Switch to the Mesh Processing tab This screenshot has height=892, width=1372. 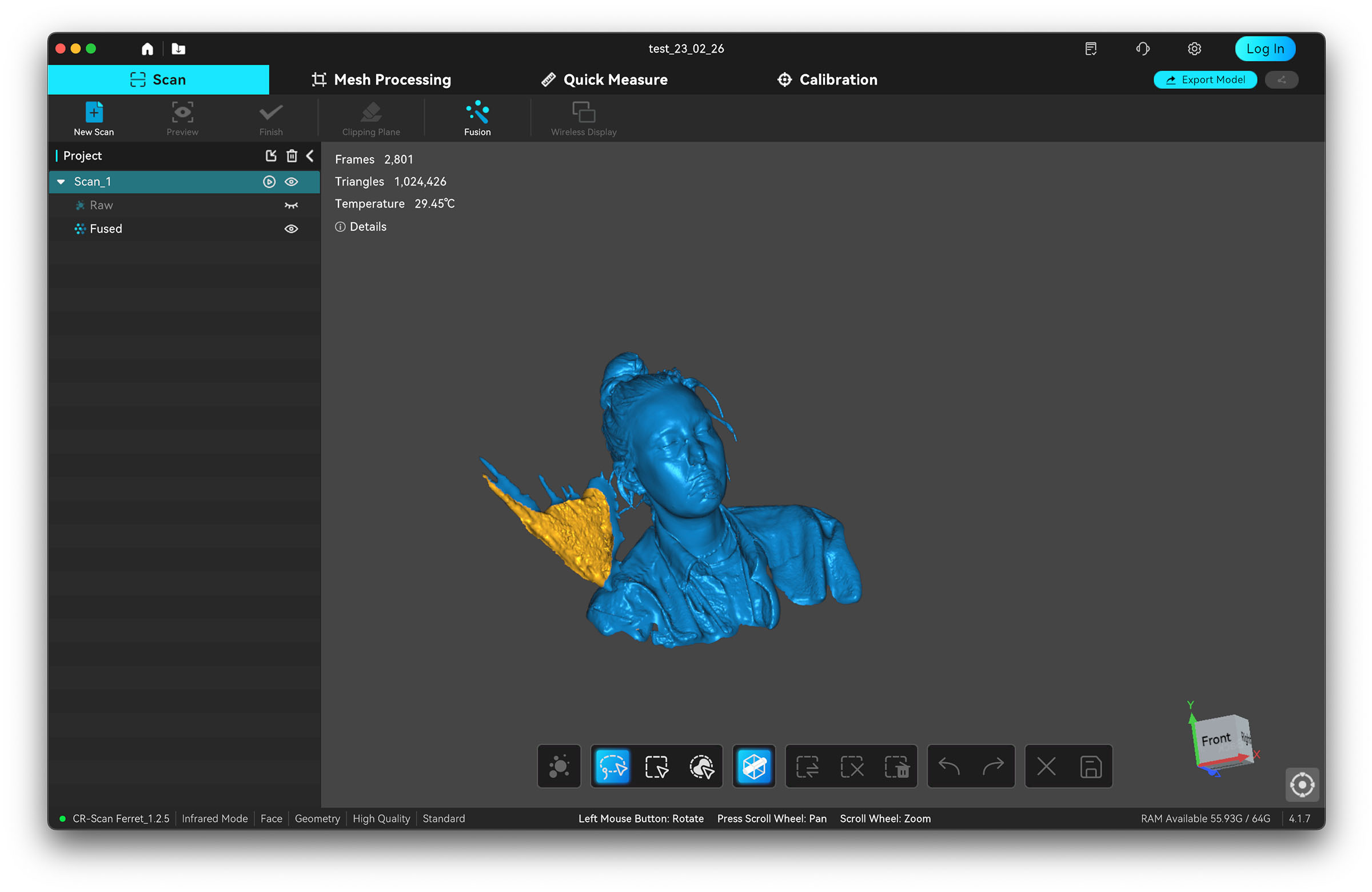[x=381, y=79]
